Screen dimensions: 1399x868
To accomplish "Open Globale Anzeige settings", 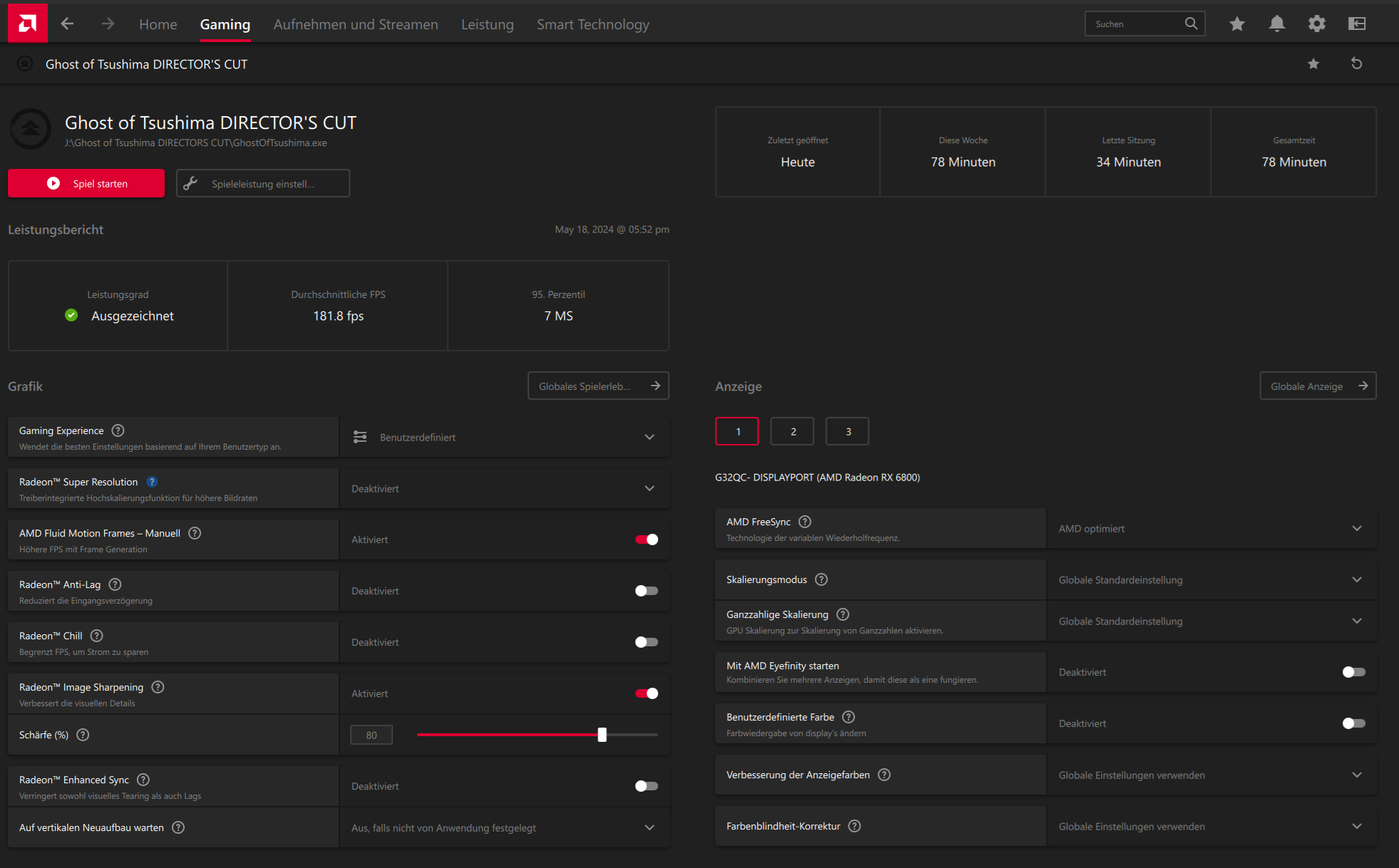I will point(1318,386).
